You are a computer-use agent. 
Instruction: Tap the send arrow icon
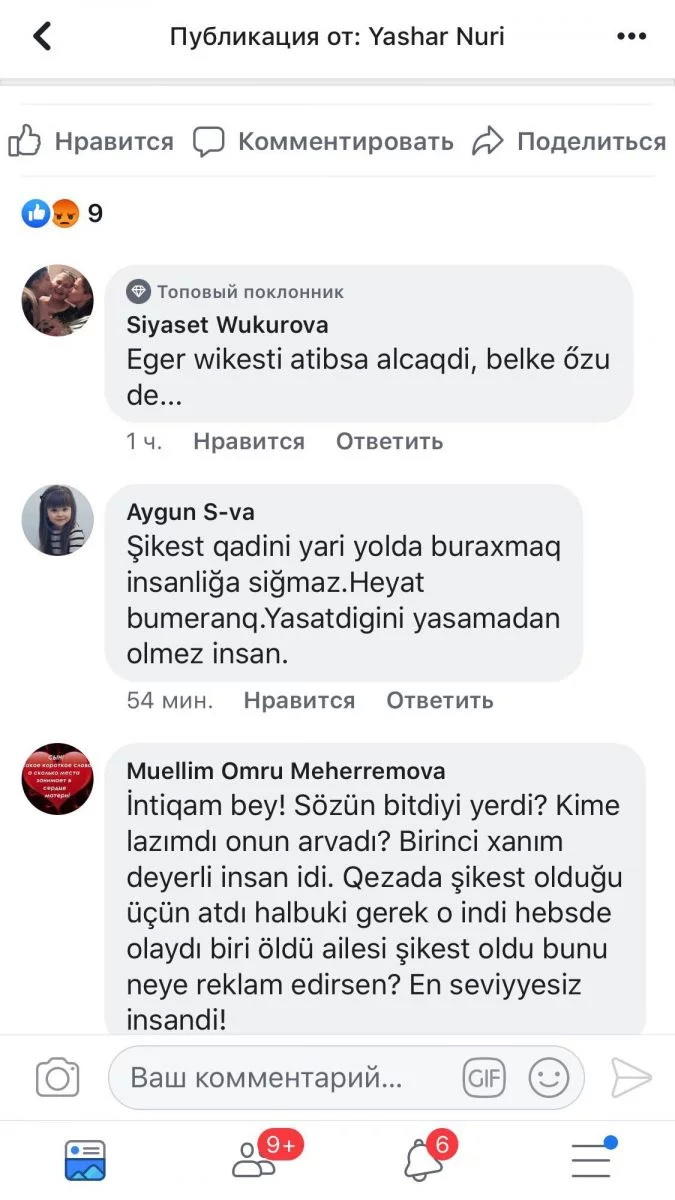(631, 1078)
